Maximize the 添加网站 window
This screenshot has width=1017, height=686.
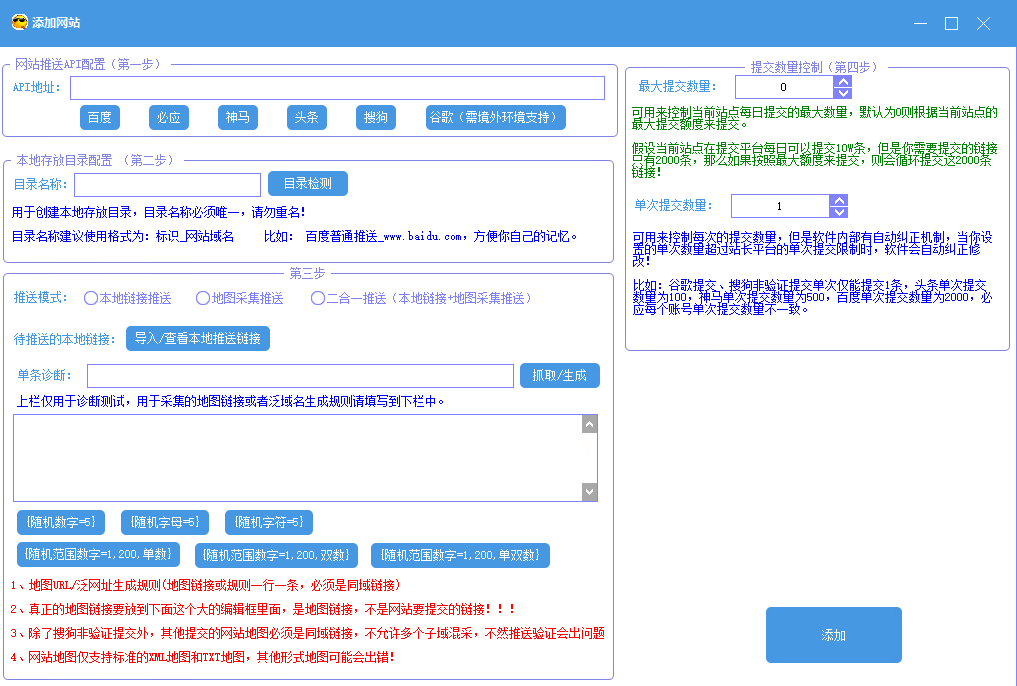(951, 23)
